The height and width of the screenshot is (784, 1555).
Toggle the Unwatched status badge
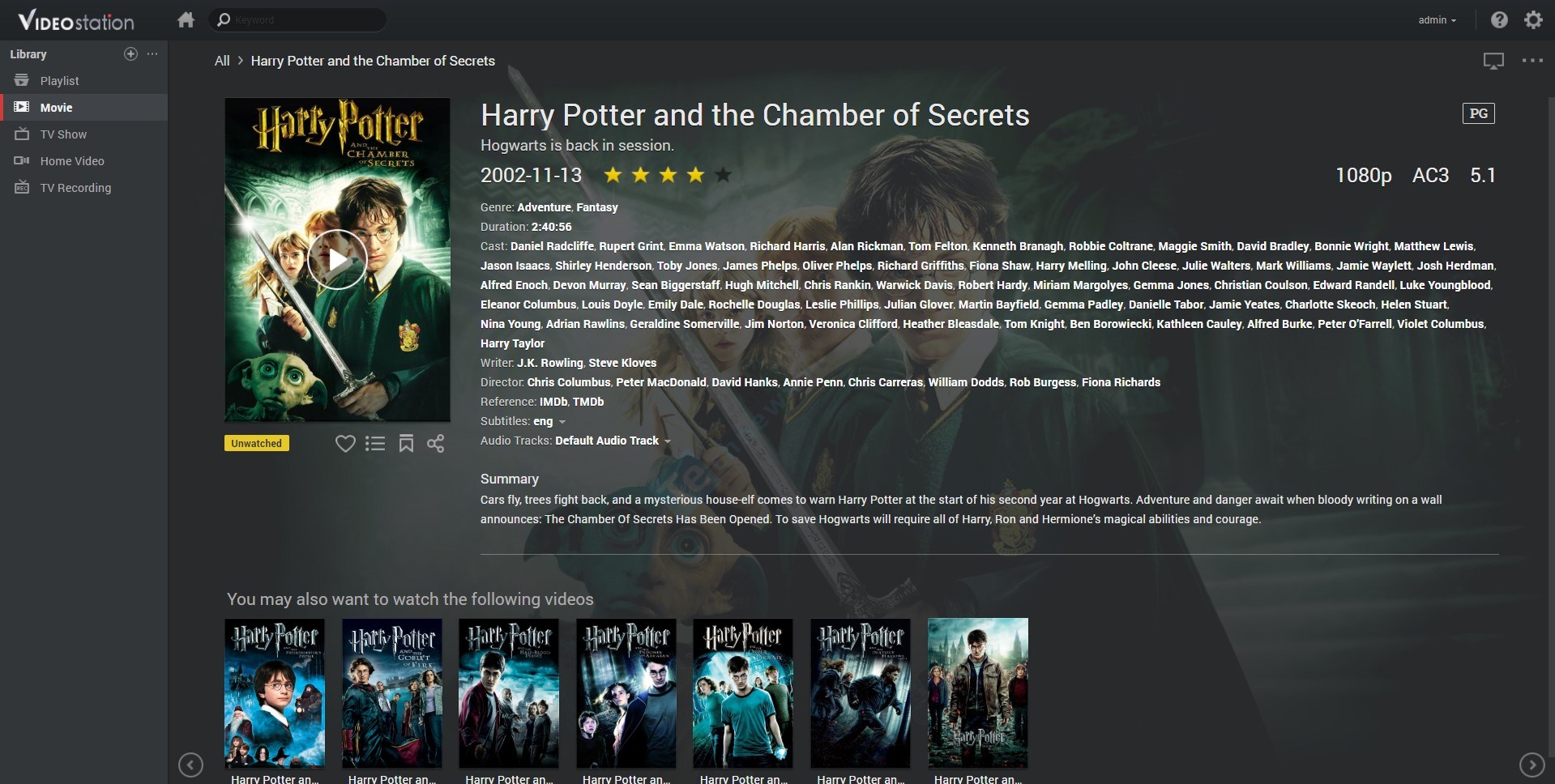256,443
